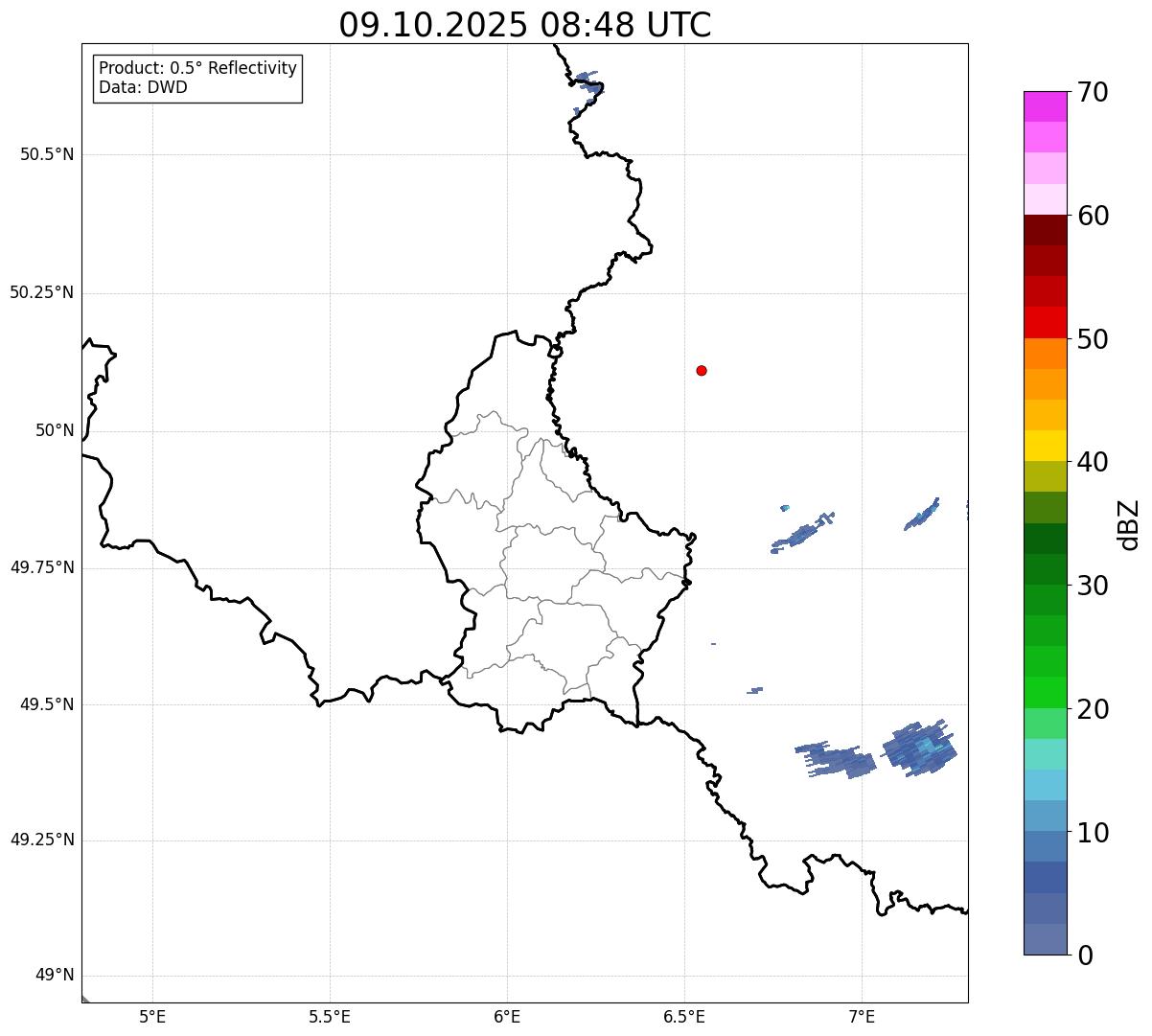This screenshot has height=1036, width=1152.
Task: Click the 'dBZ' colorbar label
Action: click(1129, 524)
